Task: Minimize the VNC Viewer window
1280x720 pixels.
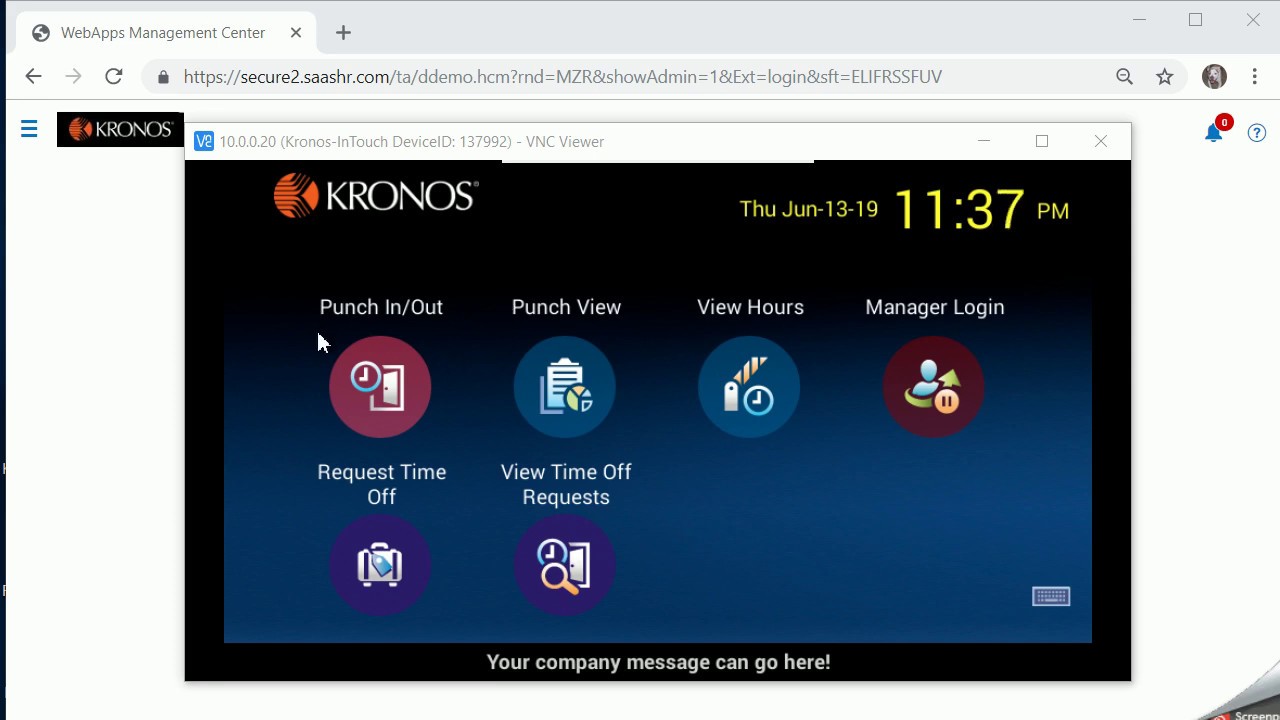Action: (x=984, y=141)
